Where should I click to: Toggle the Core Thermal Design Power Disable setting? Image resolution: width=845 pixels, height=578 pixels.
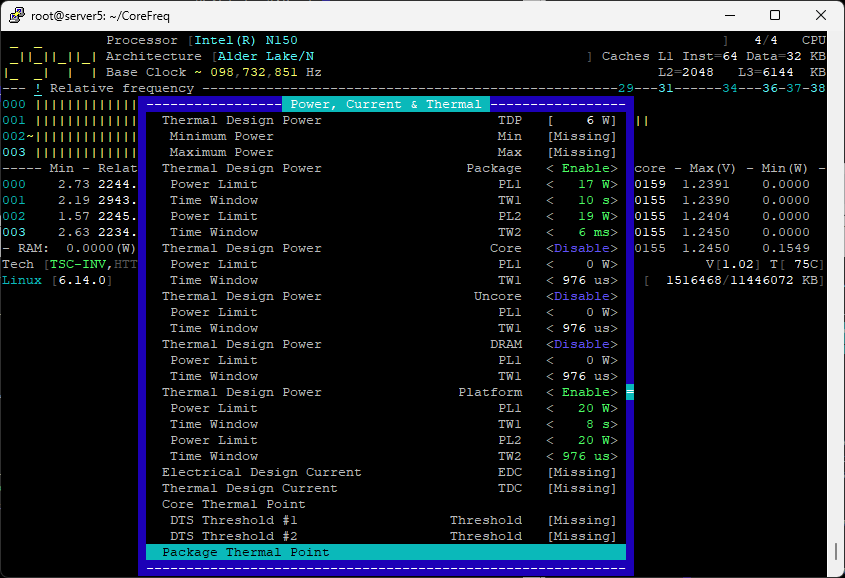click(x=581, y=248)
